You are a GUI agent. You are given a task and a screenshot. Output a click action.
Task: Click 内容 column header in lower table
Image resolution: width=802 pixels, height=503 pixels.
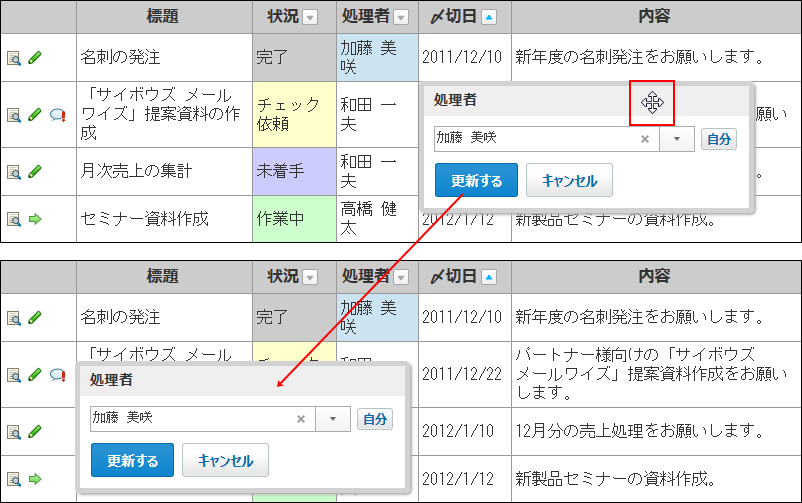coord(655,277)
